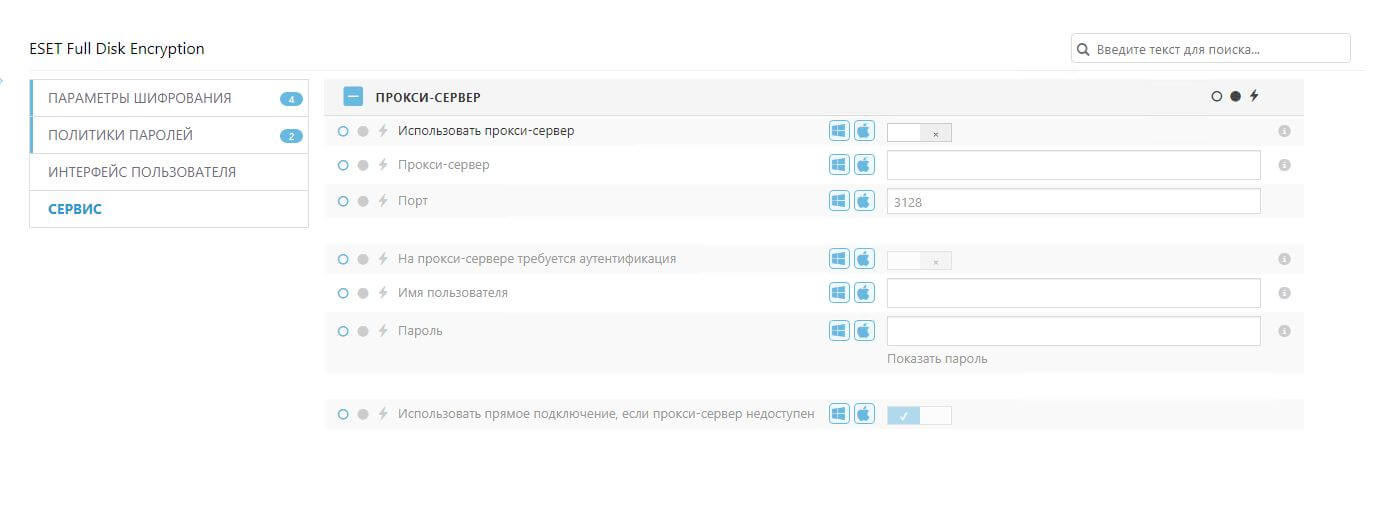
Task: Click the Apple icon in прямое подключение row
Action: [864, 414]
